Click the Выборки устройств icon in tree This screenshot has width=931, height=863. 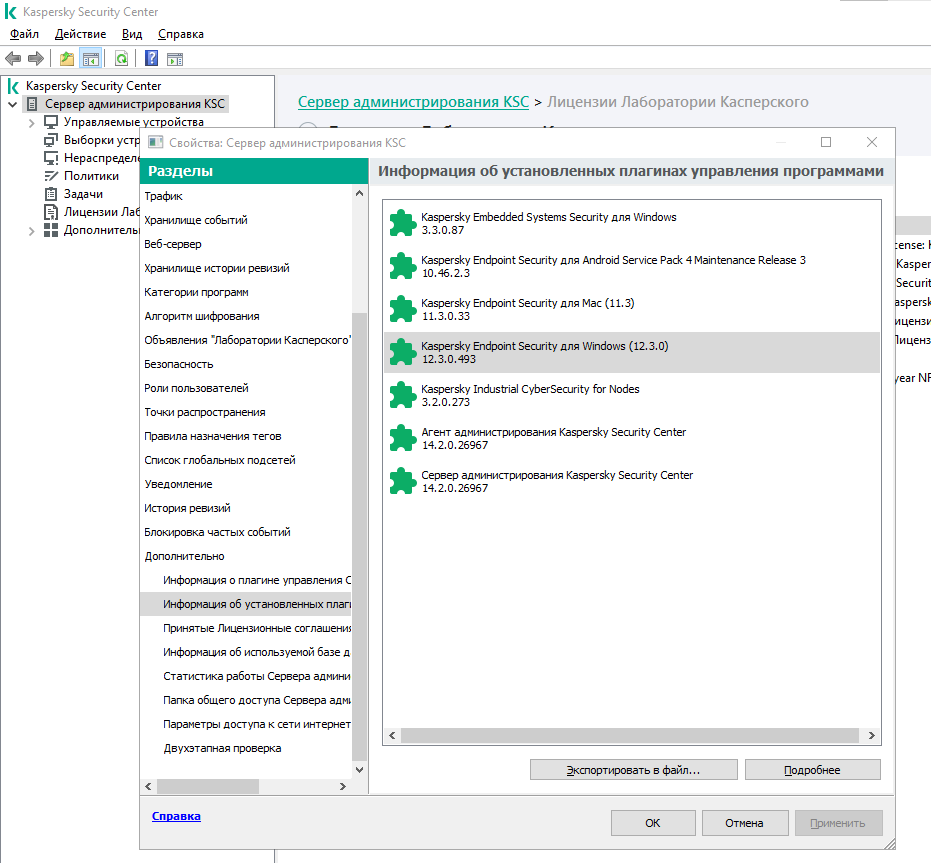(x=51, y=140)
